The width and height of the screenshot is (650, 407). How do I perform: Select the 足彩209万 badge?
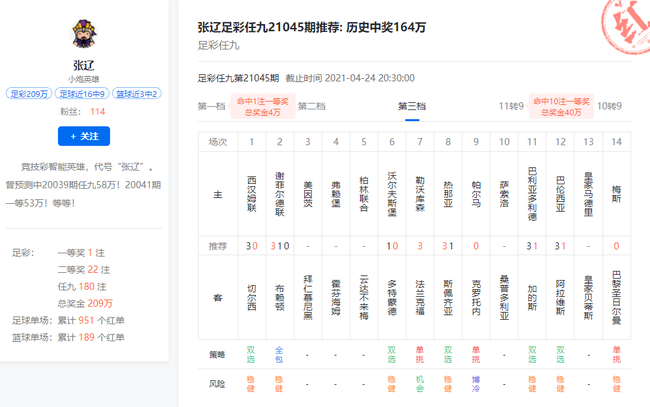[x=29, y=94]
